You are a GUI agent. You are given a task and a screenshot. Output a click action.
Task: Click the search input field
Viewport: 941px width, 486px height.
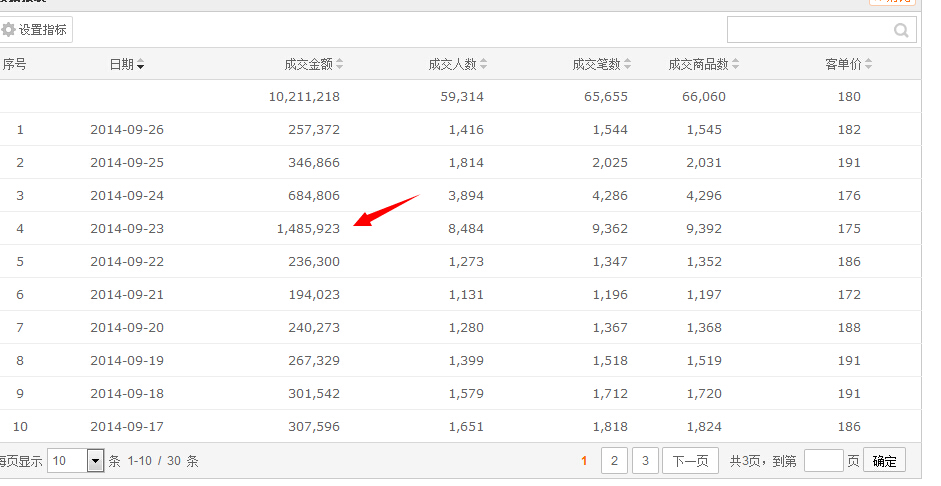pos(808,31)
